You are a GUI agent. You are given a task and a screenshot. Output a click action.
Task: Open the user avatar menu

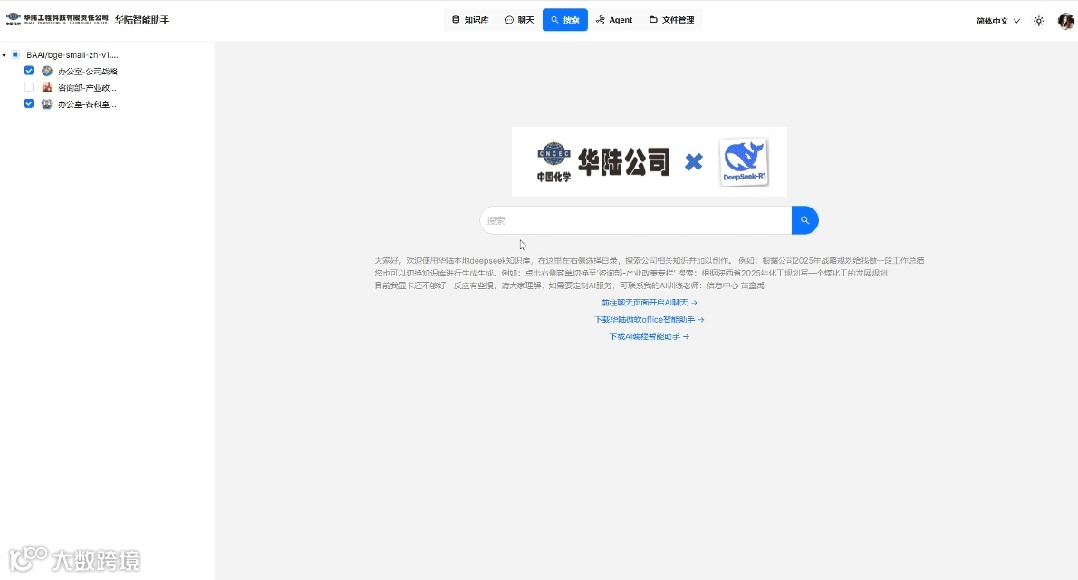click(1066, 21)
